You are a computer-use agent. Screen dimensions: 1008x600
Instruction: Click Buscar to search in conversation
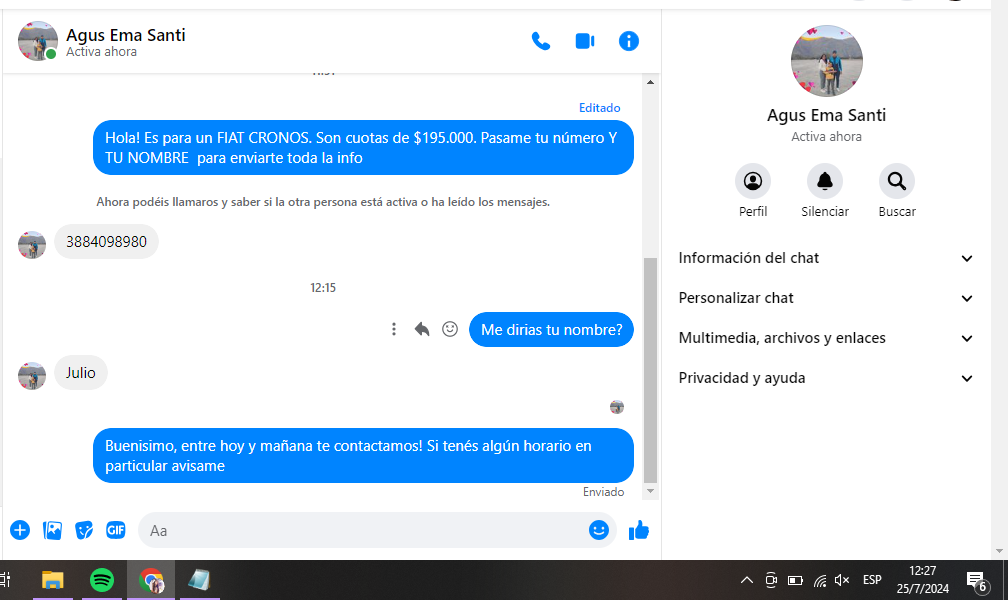pos(897,181)
